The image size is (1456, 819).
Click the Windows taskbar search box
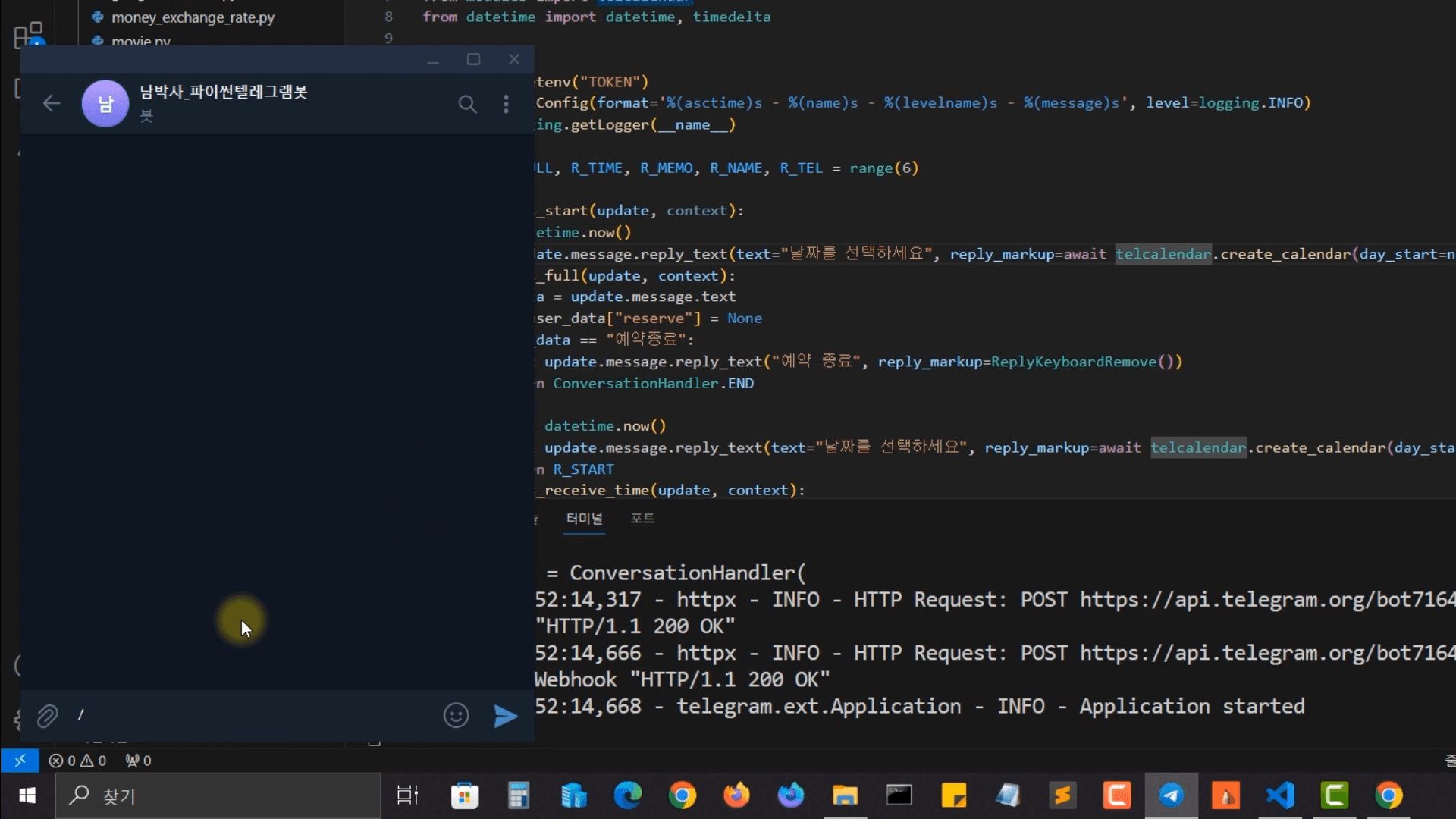218,795
